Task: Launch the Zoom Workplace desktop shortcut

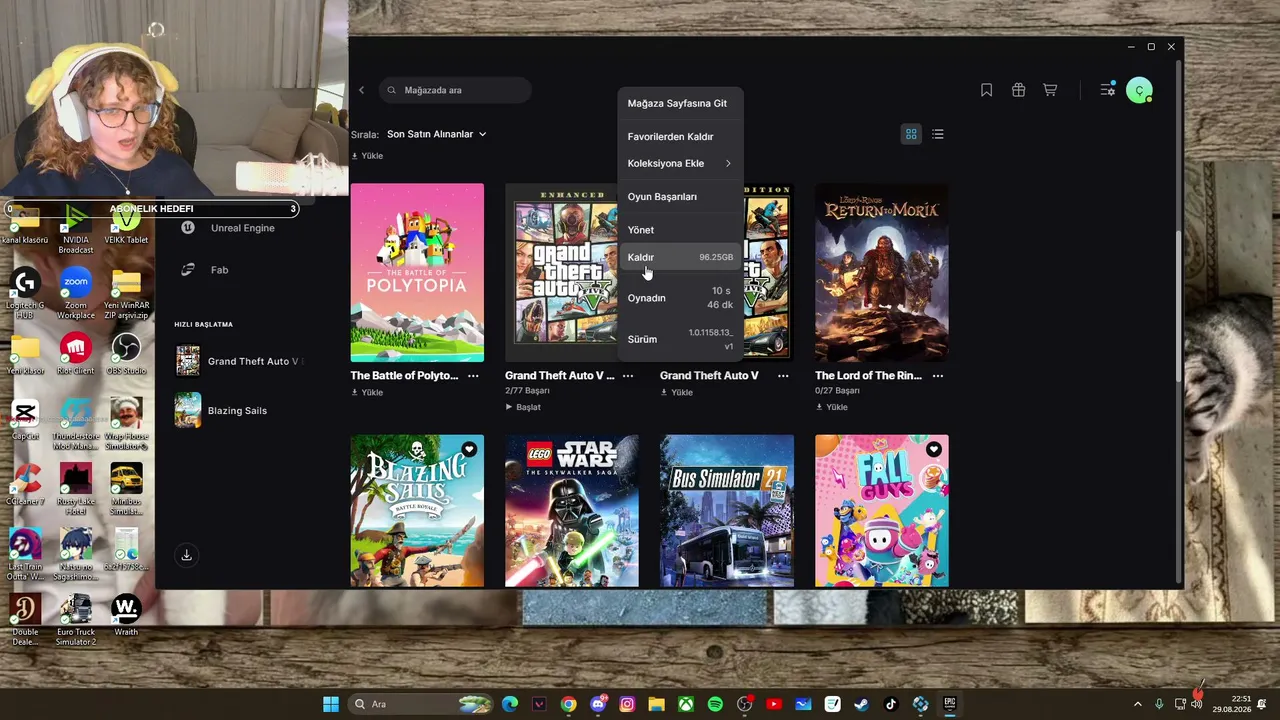Action: (76, 293)
